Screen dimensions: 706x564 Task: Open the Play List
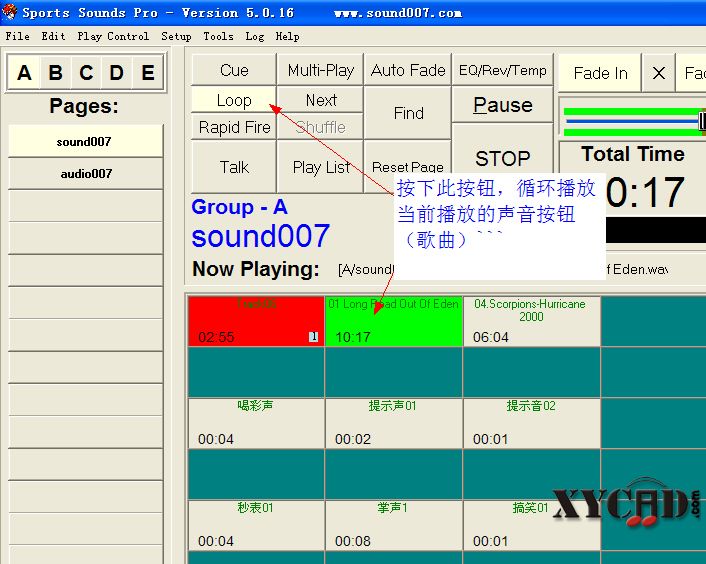pos(321,167)
